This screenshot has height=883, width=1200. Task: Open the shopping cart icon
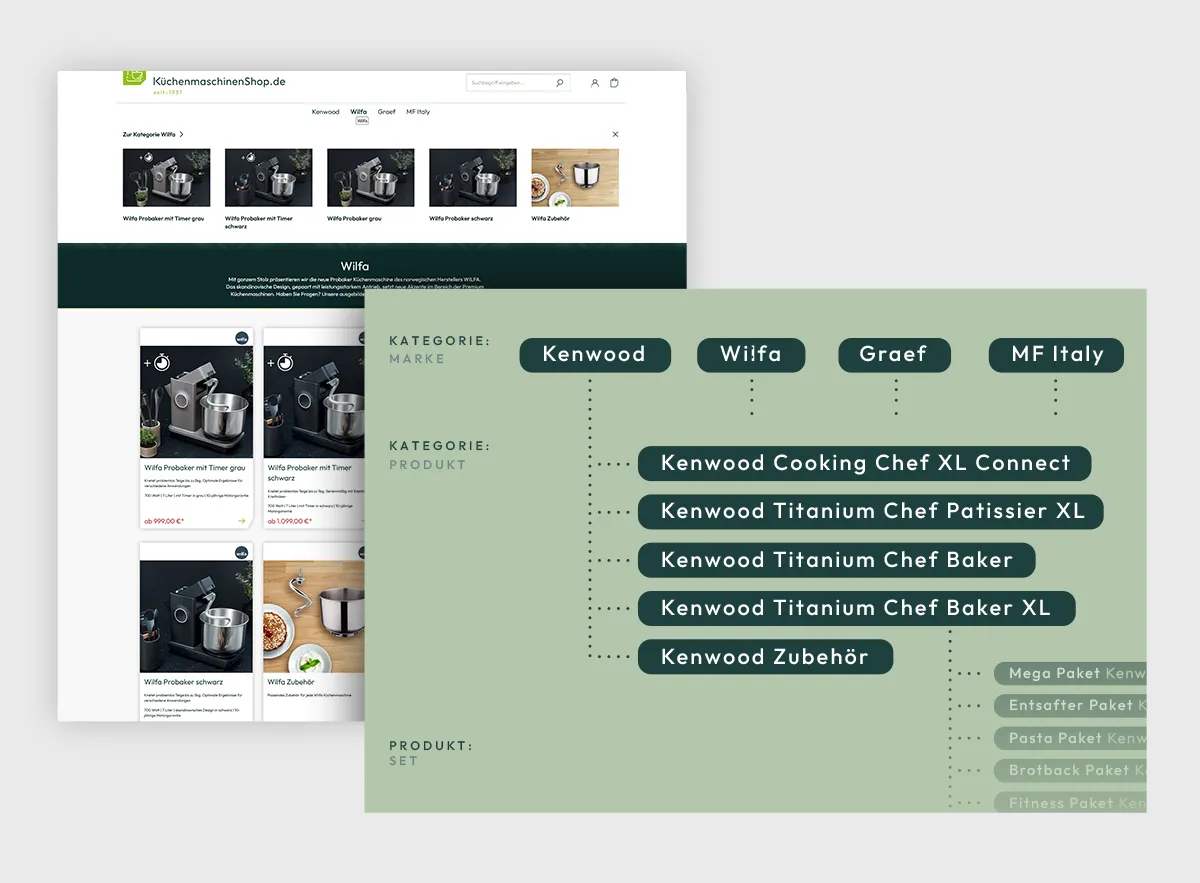point(614,83)
